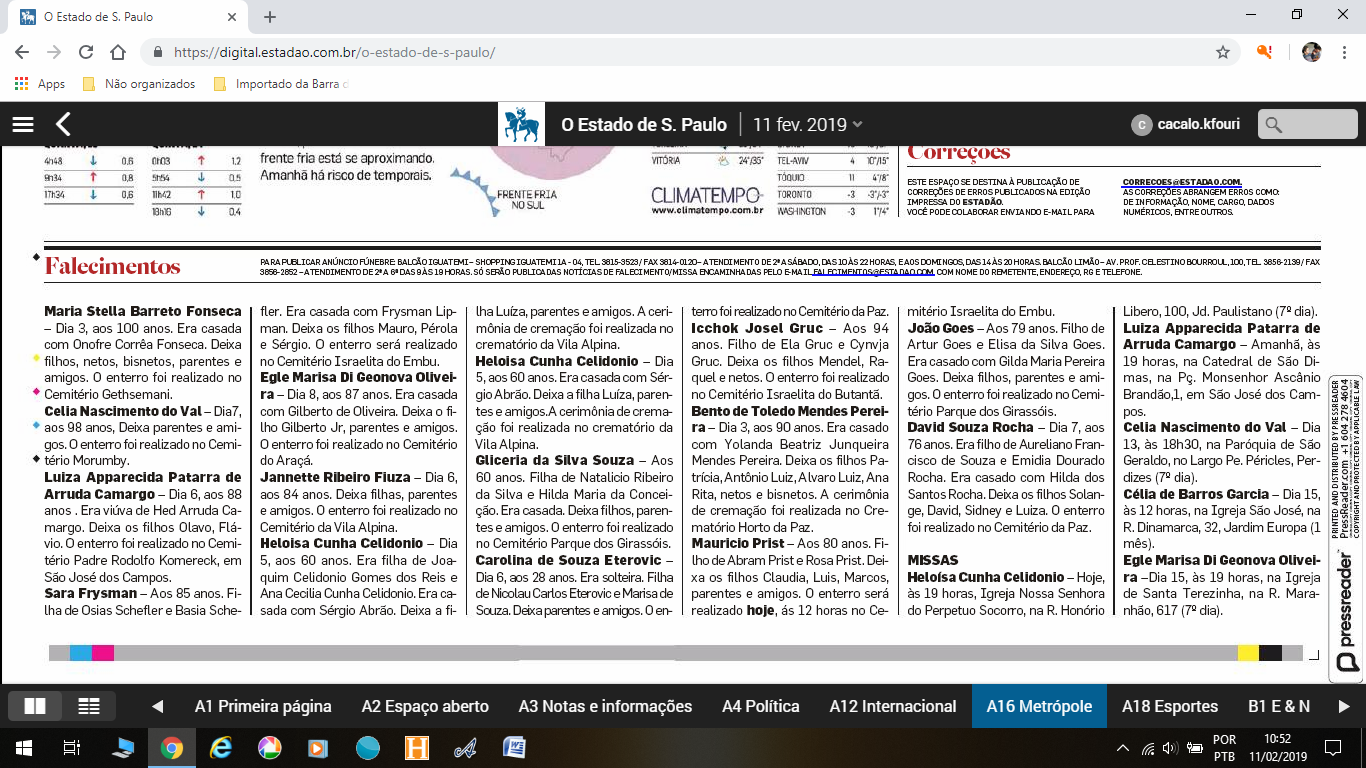
Task: Select the A18 Esportes section tab
Action: tap(1169, 706)
